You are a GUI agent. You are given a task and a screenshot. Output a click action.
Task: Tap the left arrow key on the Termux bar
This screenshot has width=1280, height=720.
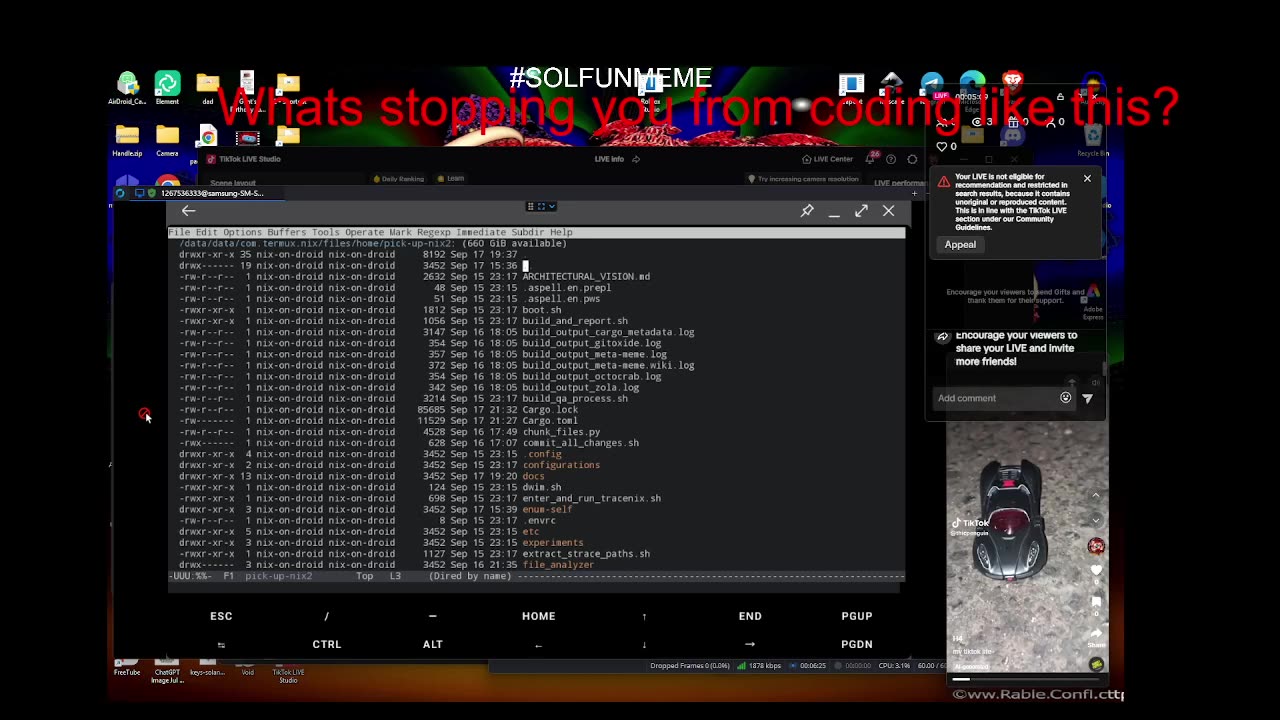coord(538,644)
